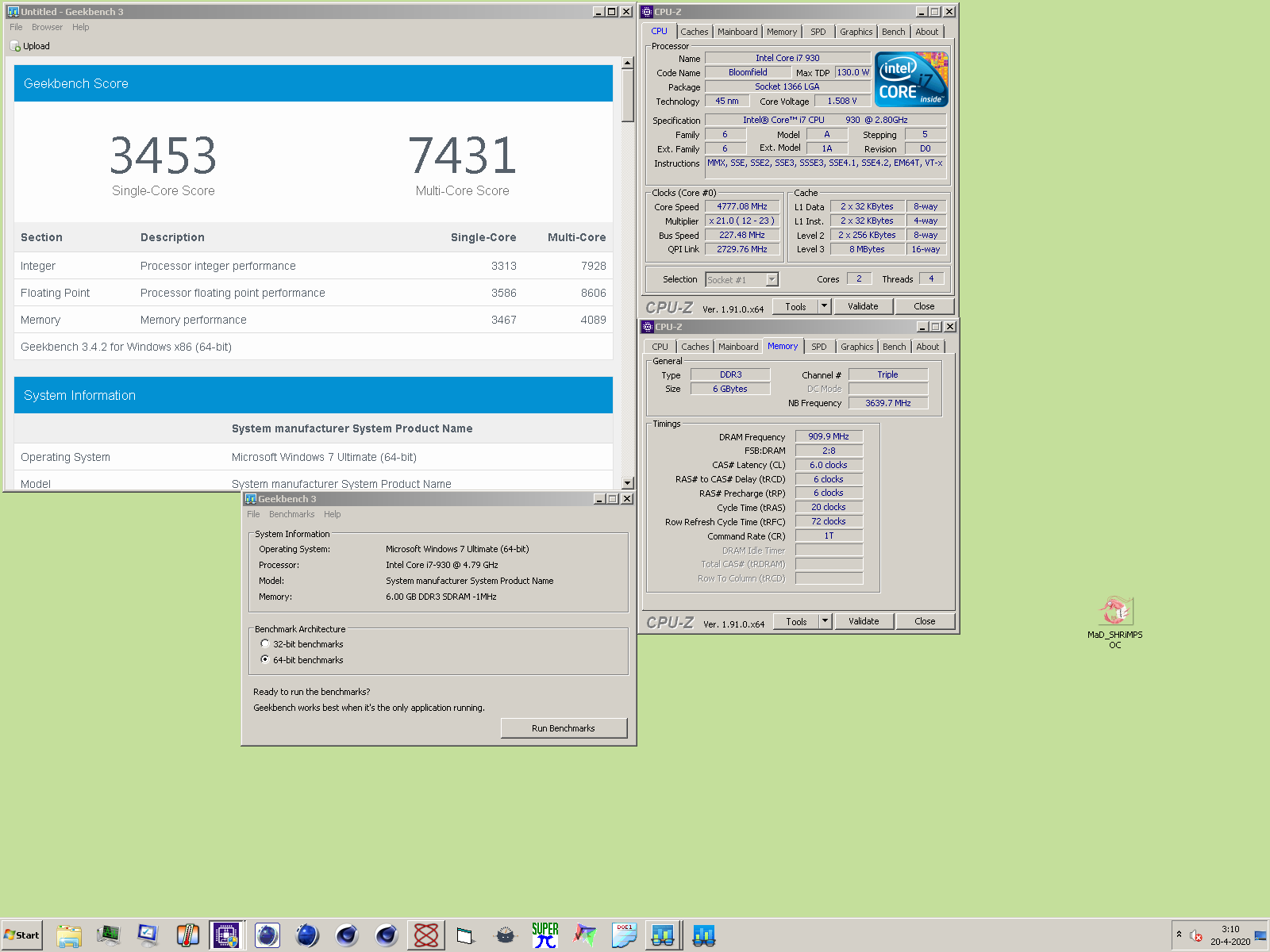Click title icon of lower CPU-Z window

(x=647, y=326)
